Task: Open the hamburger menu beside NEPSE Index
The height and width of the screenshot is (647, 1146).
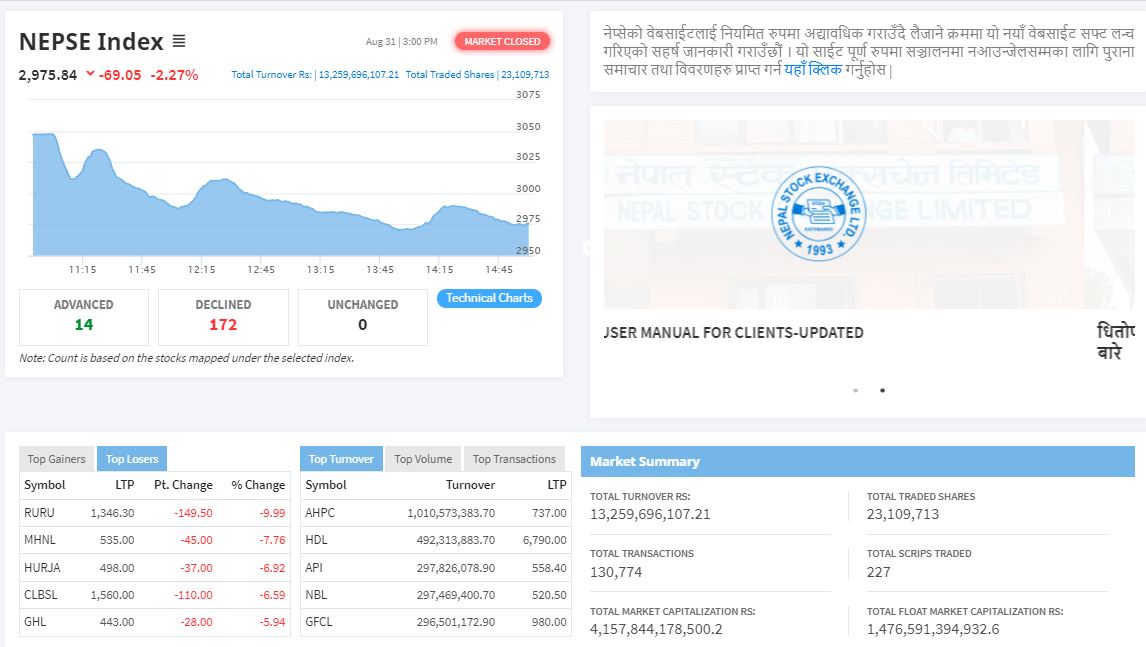Action: [x=179, y=41]
